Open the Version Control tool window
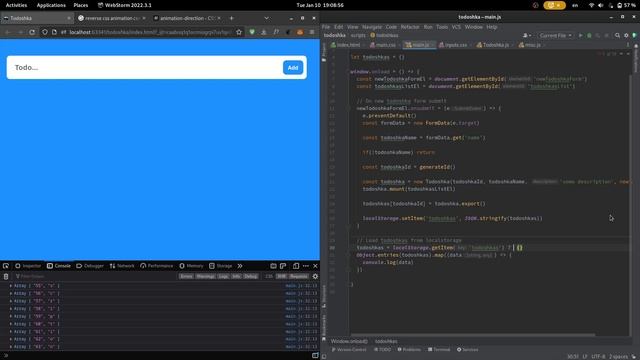The width and height of the screenshot is (640, 360). tap(349, 349)
